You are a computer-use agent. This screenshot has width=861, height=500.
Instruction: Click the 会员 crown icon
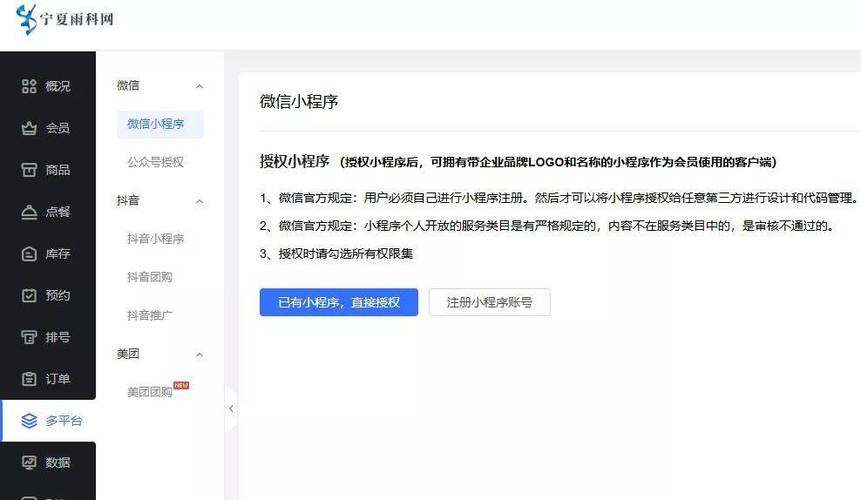click(x=29, y=128)
